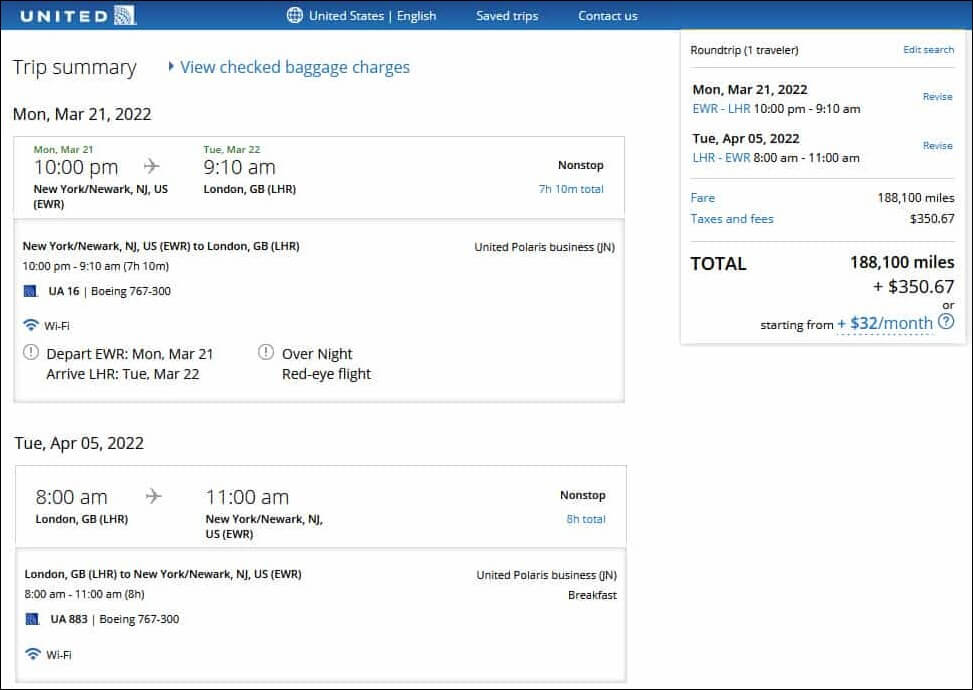Image resolution: width=973 pixels, height=690 pixels.
Task: Click the Wi-Fi icon on flight UA 16
Action: (x=30, y=325)
